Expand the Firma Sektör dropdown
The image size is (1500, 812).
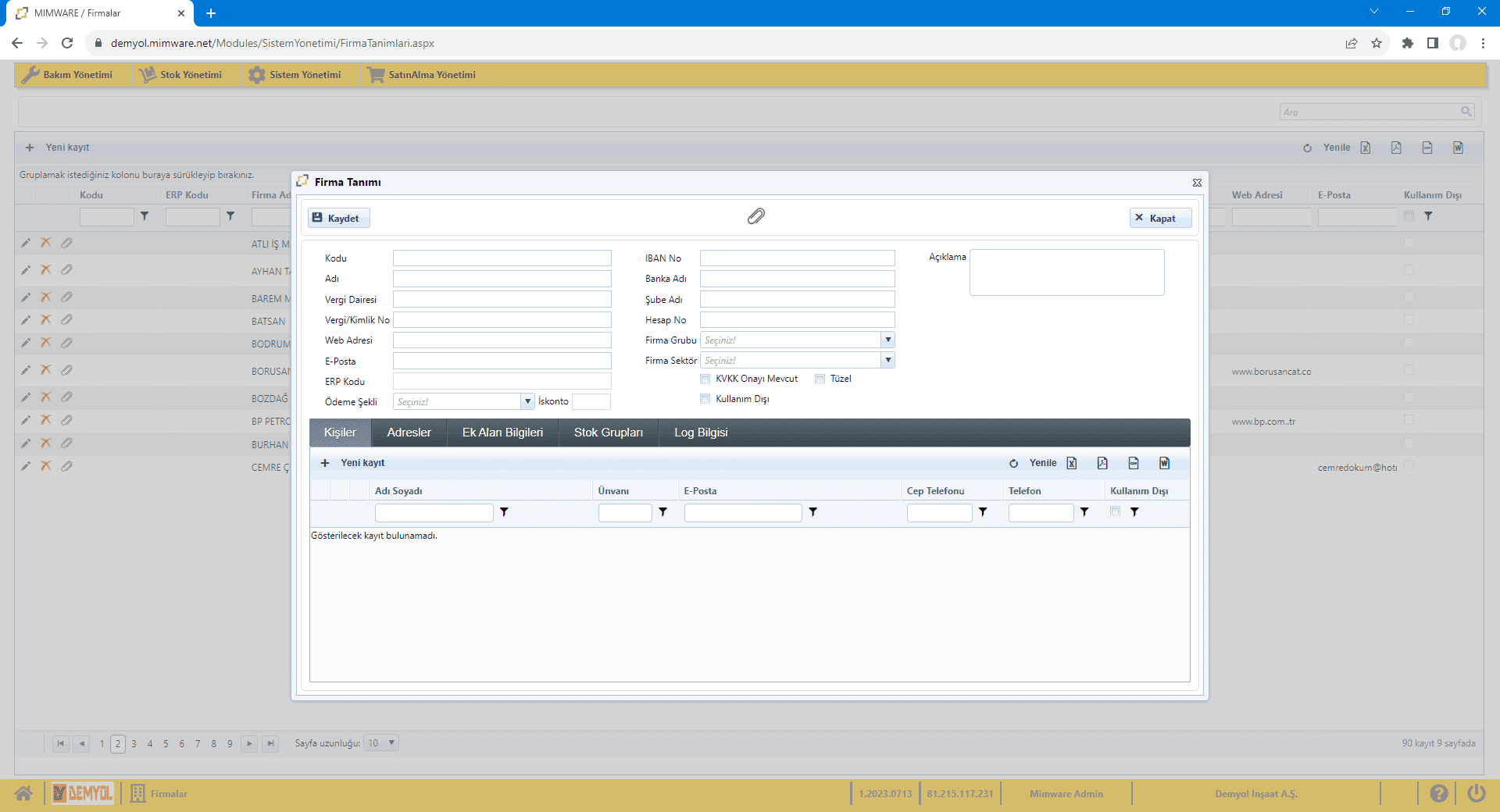(887, 360)
